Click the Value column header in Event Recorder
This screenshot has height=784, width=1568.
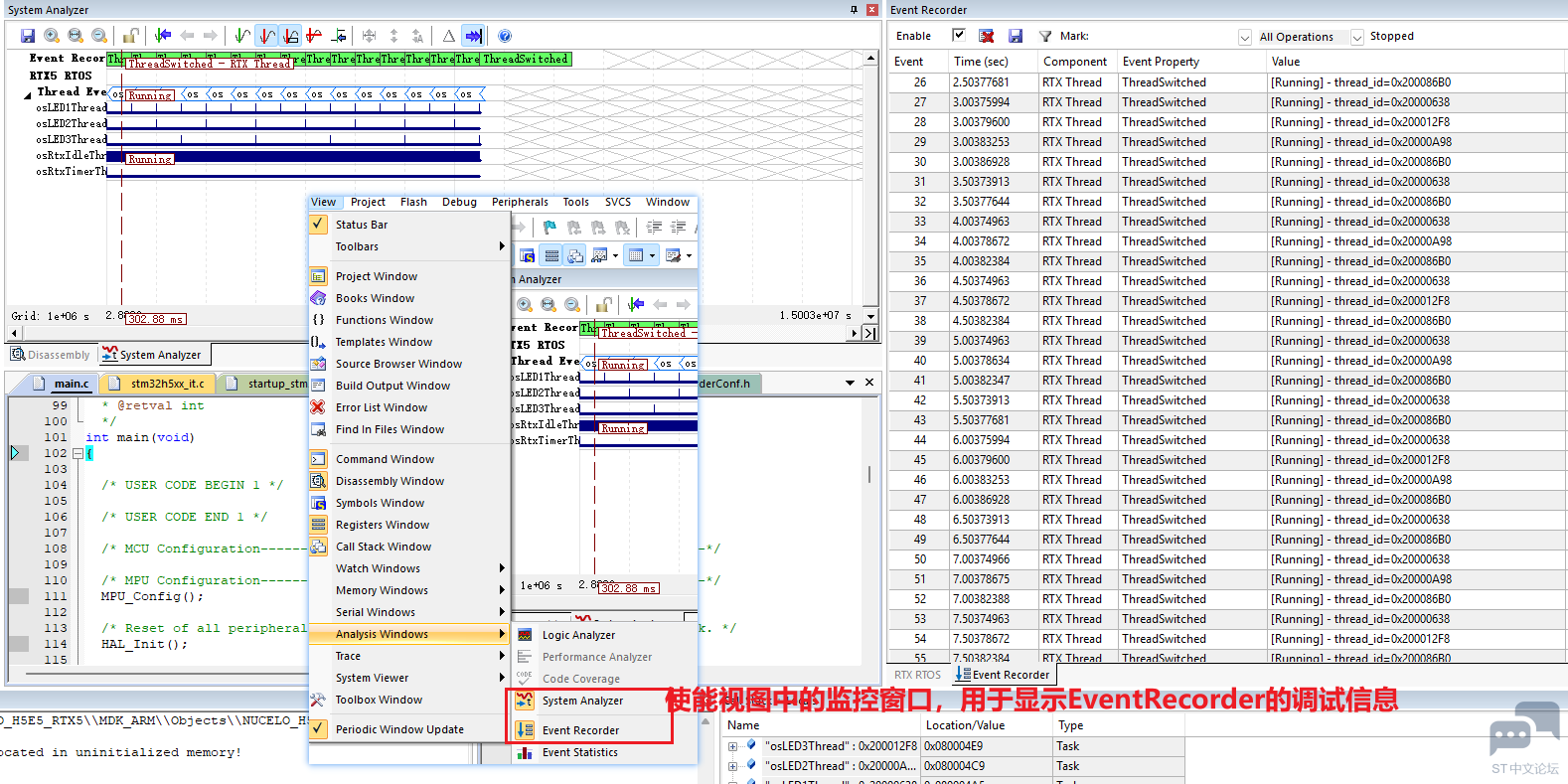tap(1416, 62)
